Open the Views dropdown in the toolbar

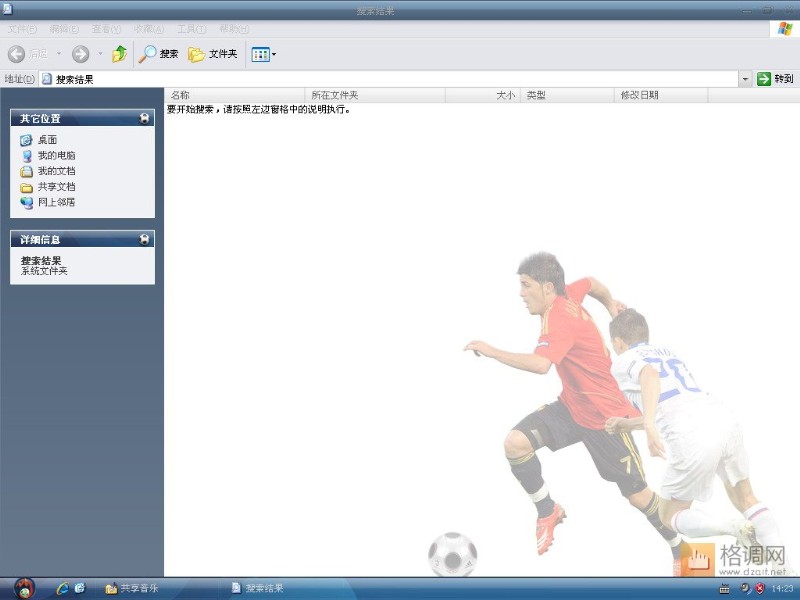pyautogui.click(x=263, y=54)
